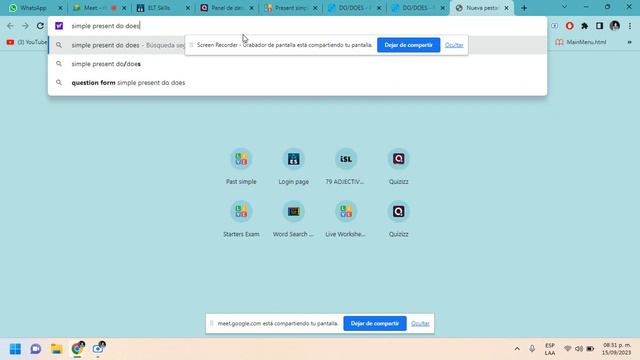640x360 pixels.
Task: Open the clock and date panel
Action: pyautogui.click(x=617, y=349)
